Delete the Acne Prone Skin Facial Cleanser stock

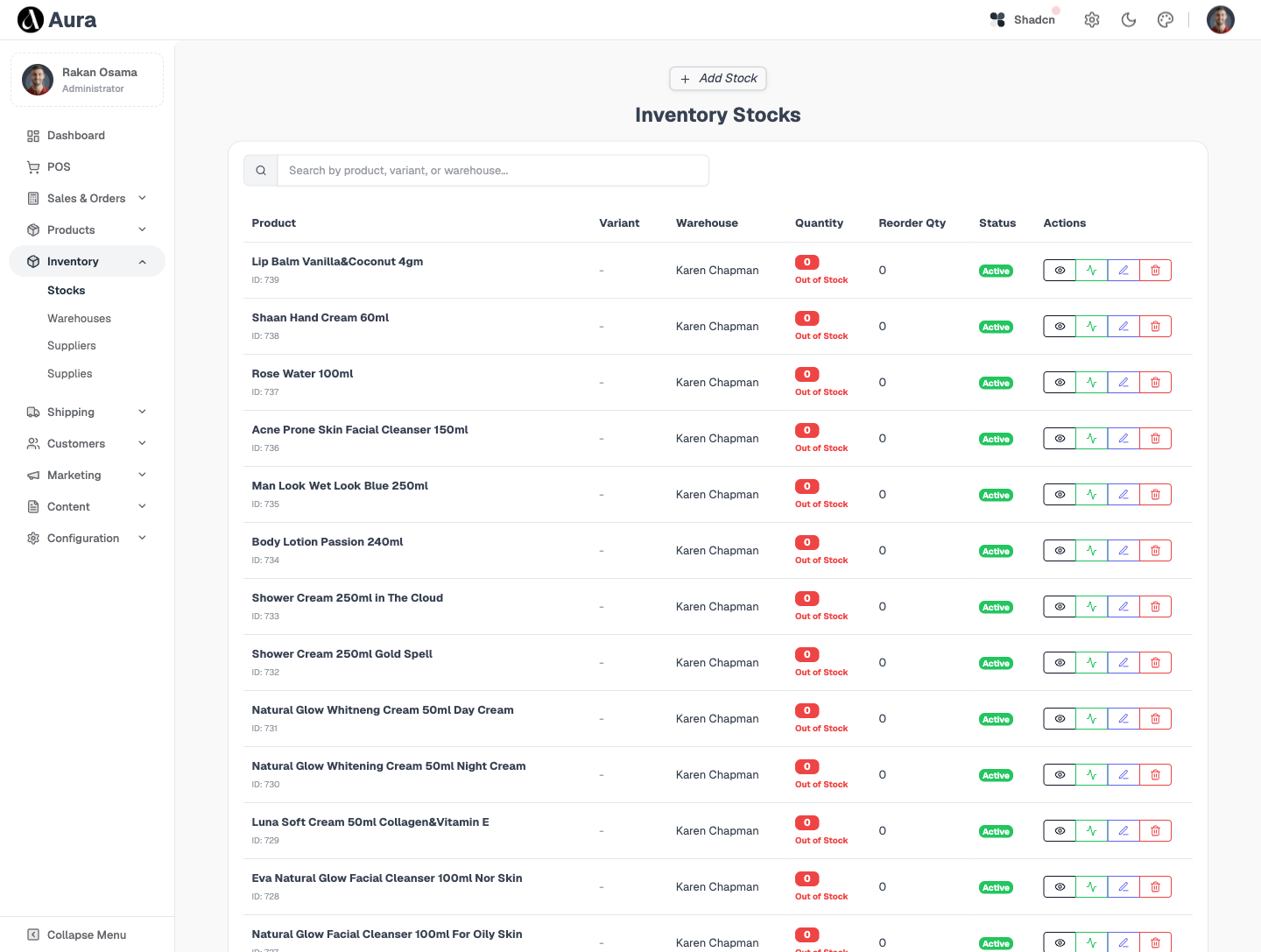(x=1155, y=439)
